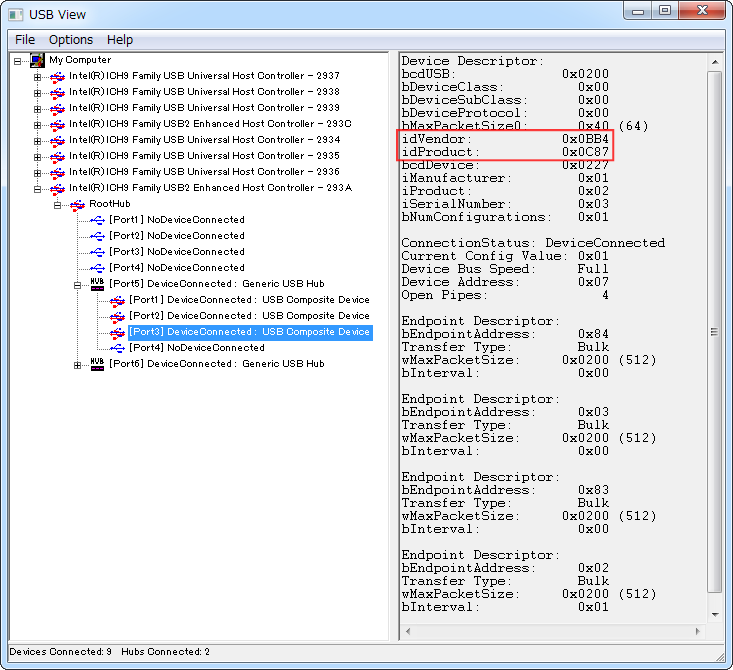The height and width of the screenshot is (670, 733).
Task: Click the My Computer icon
Action: tap(37, 60)
